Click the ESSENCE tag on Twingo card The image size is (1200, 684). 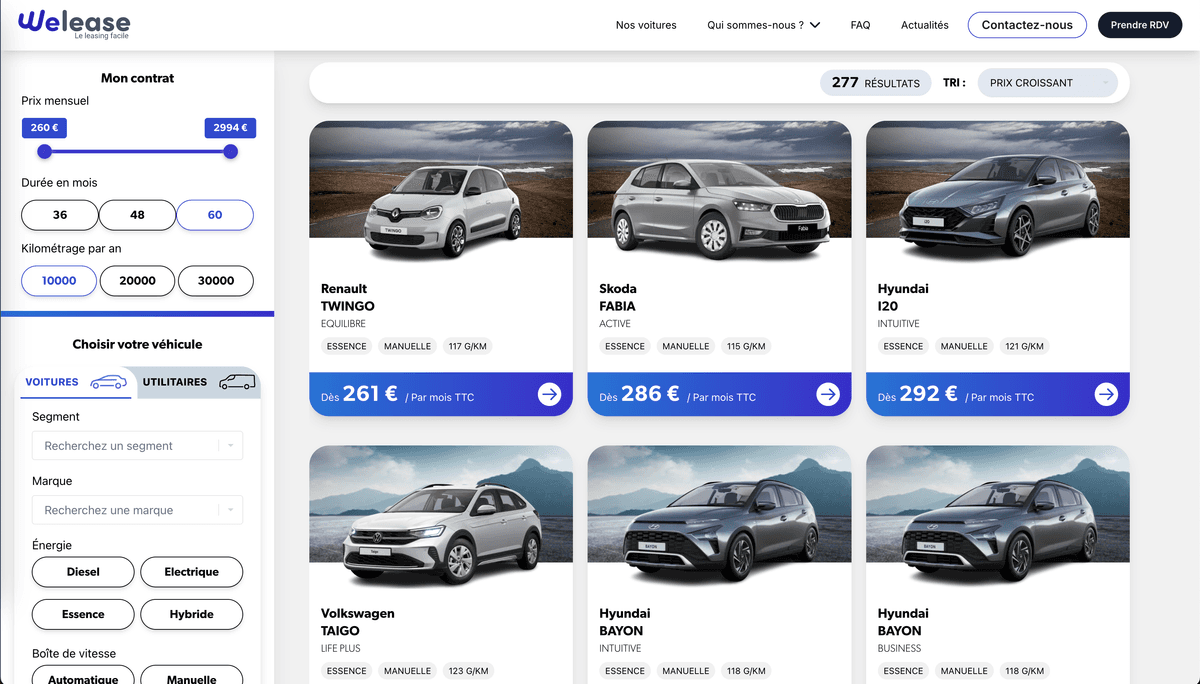347,346
